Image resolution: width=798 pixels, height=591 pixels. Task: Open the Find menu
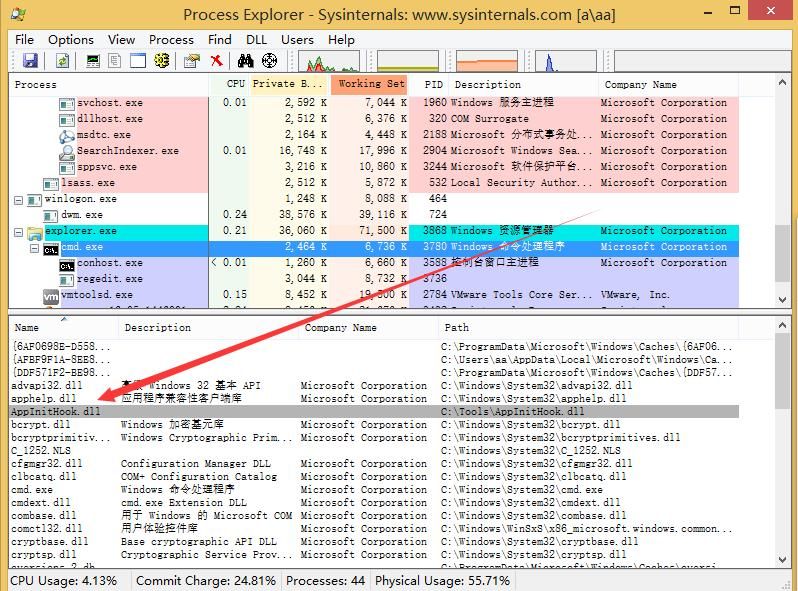tap(219, 40)
